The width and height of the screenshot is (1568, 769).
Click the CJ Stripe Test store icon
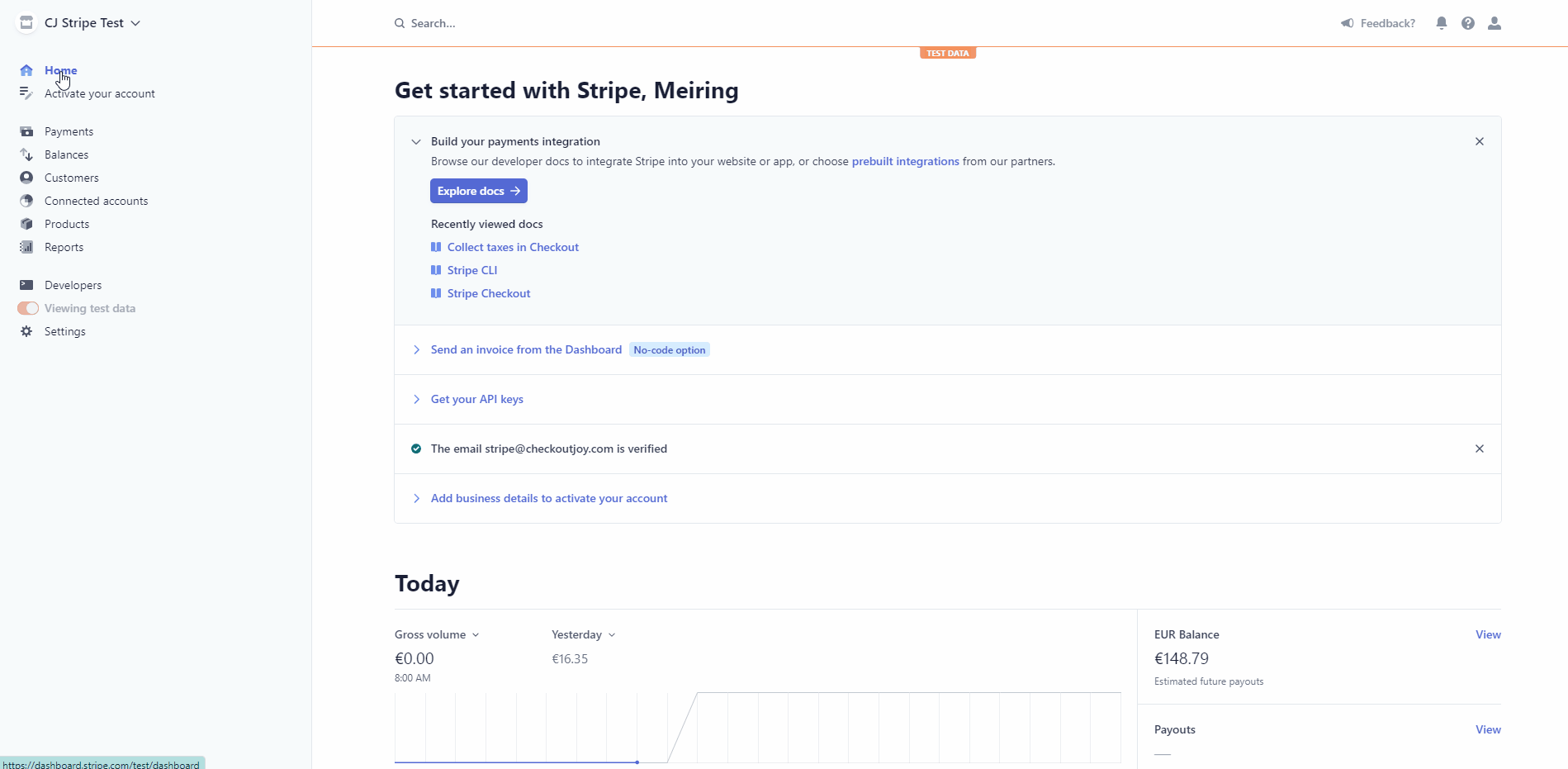click(26, 23)
